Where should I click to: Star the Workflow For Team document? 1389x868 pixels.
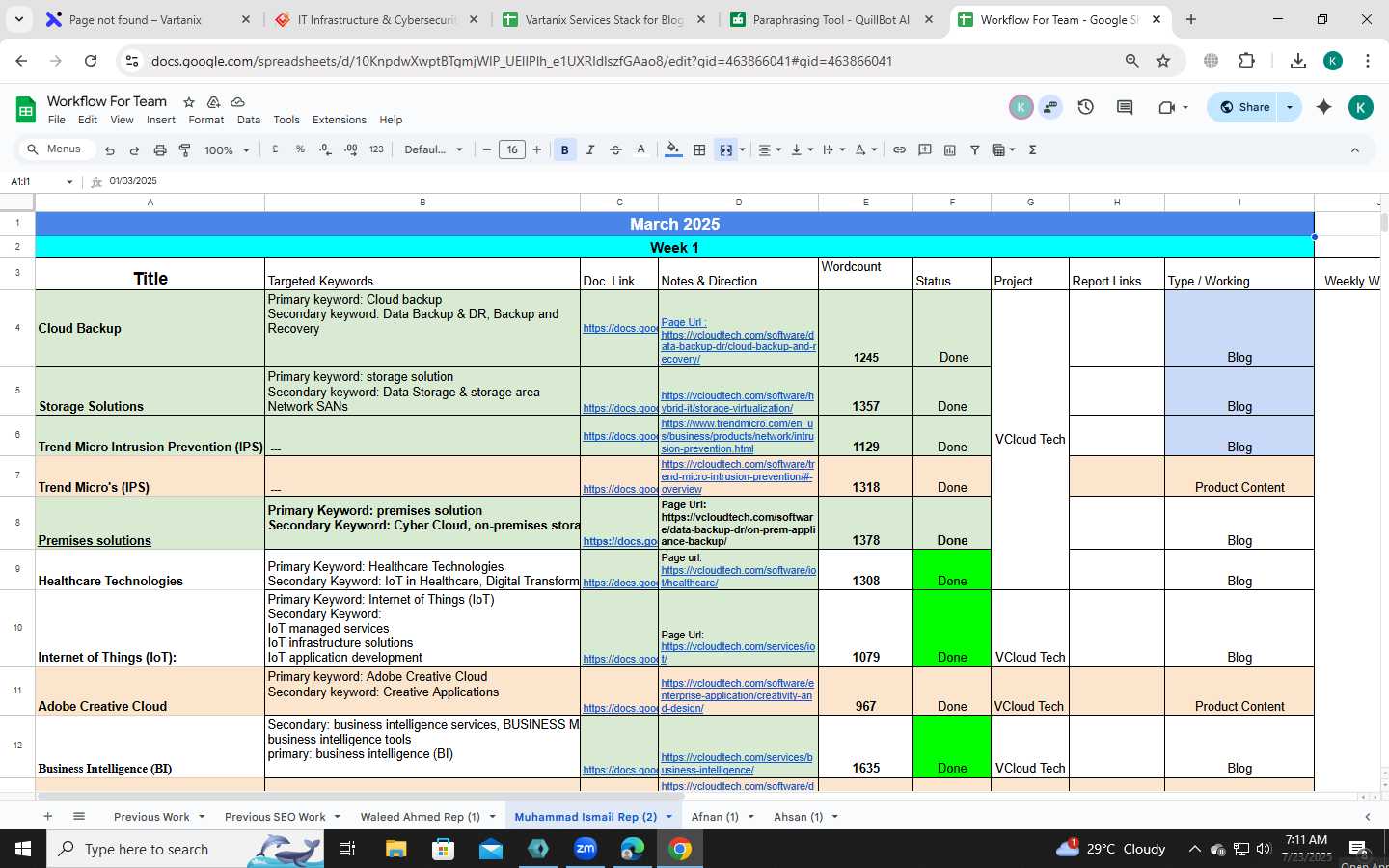click(189, 101)
